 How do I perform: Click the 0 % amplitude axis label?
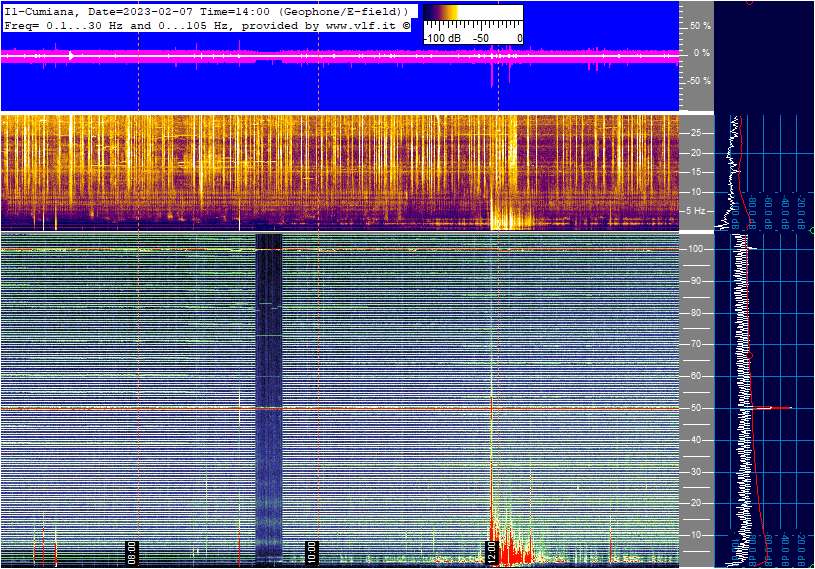[702, 53]
